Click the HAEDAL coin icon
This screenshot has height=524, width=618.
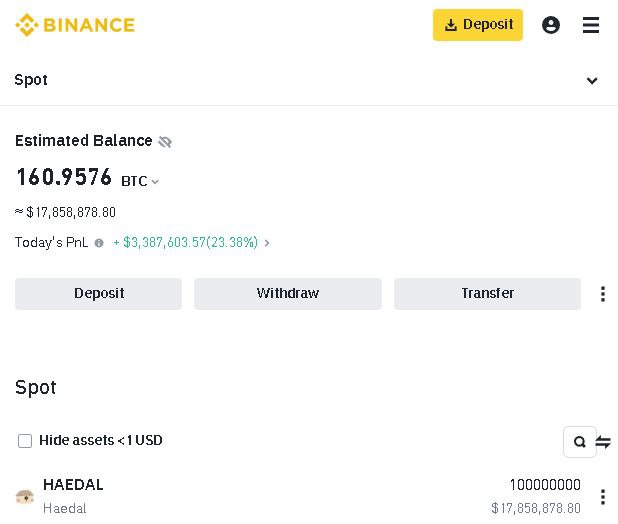coord(25,497)
